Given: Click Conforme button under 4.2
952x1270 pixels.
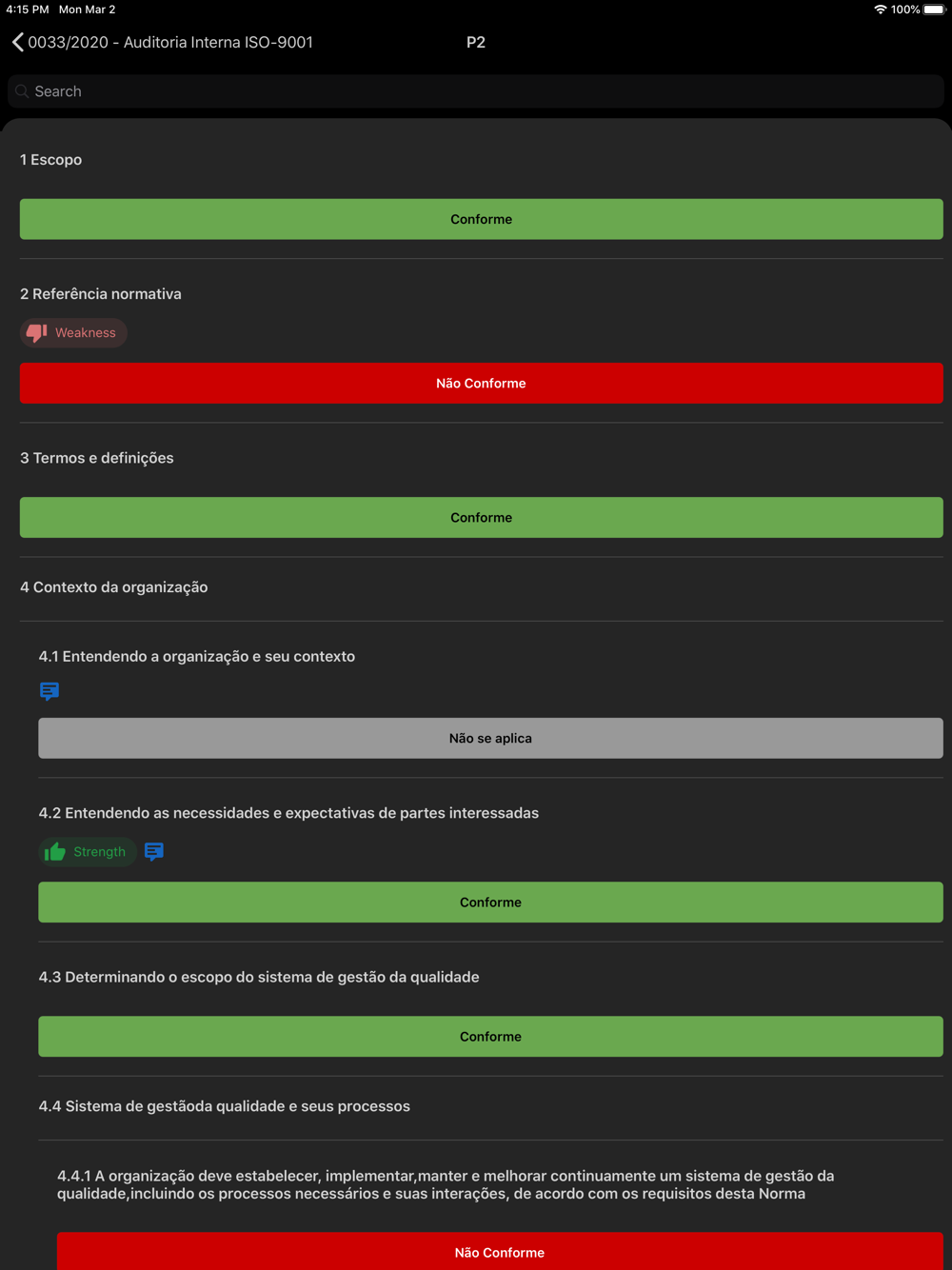Looking at the screenshot, I should tap(490, 902).
